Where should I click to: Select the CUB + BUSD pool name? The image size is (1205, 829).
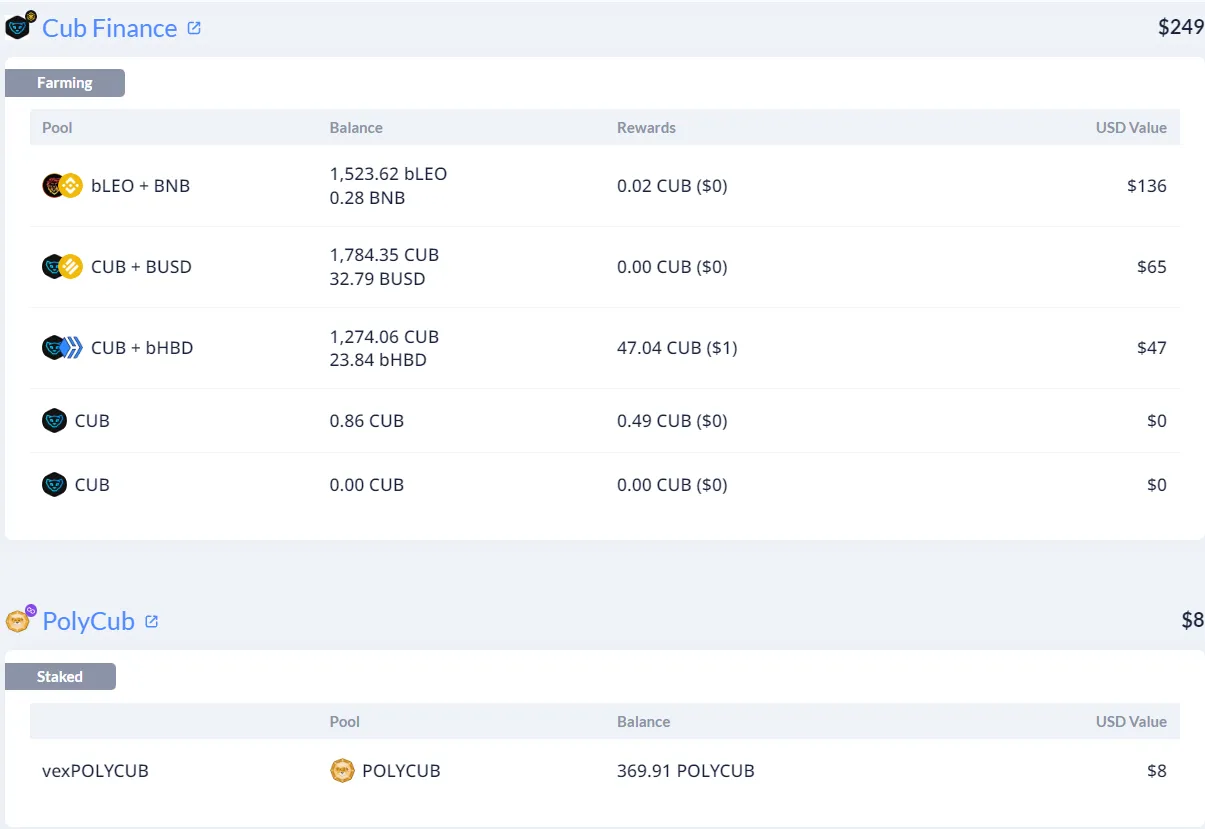click(141, 267)
